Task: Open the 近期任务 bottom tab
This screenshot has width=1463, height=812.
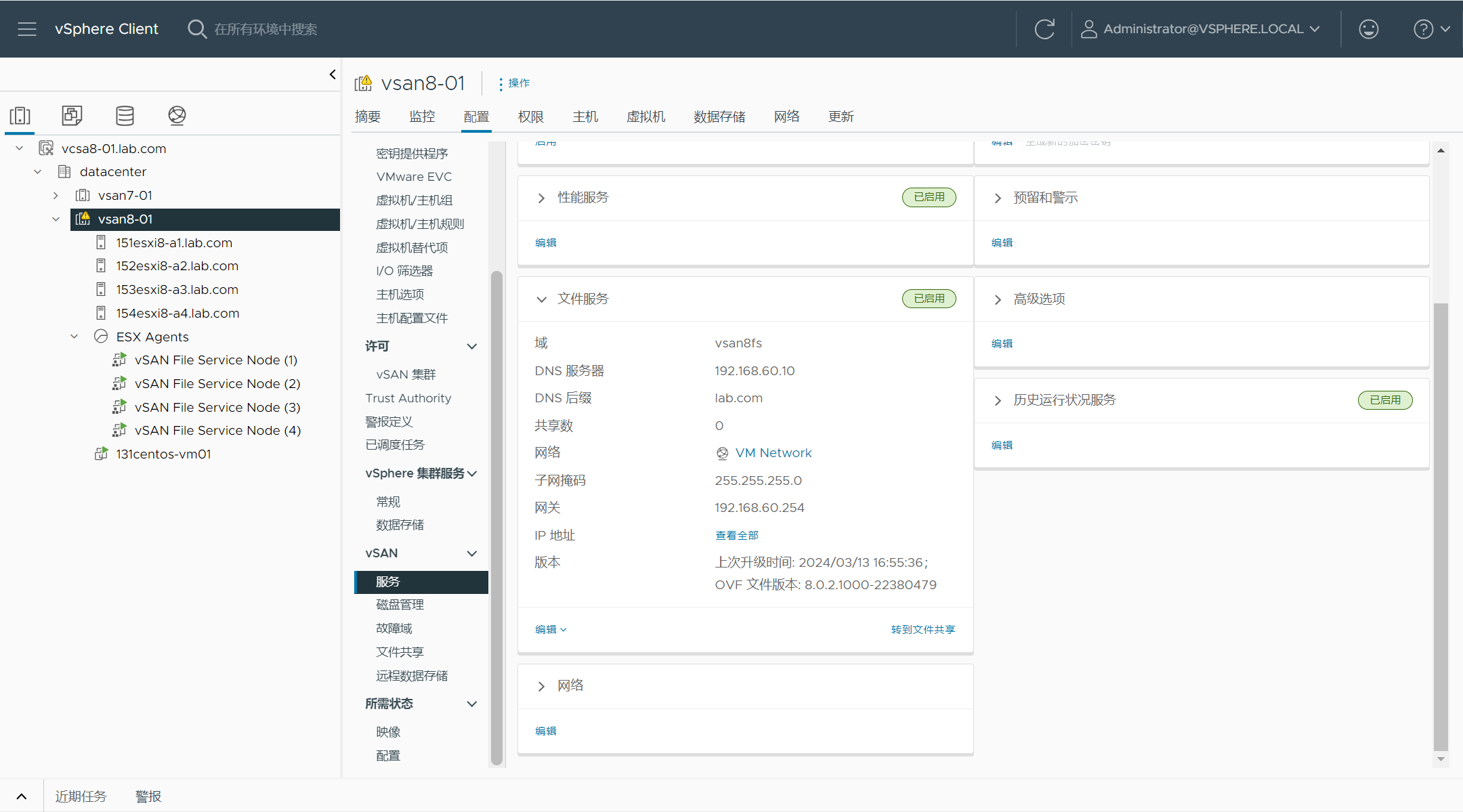Action: (81, 796)
